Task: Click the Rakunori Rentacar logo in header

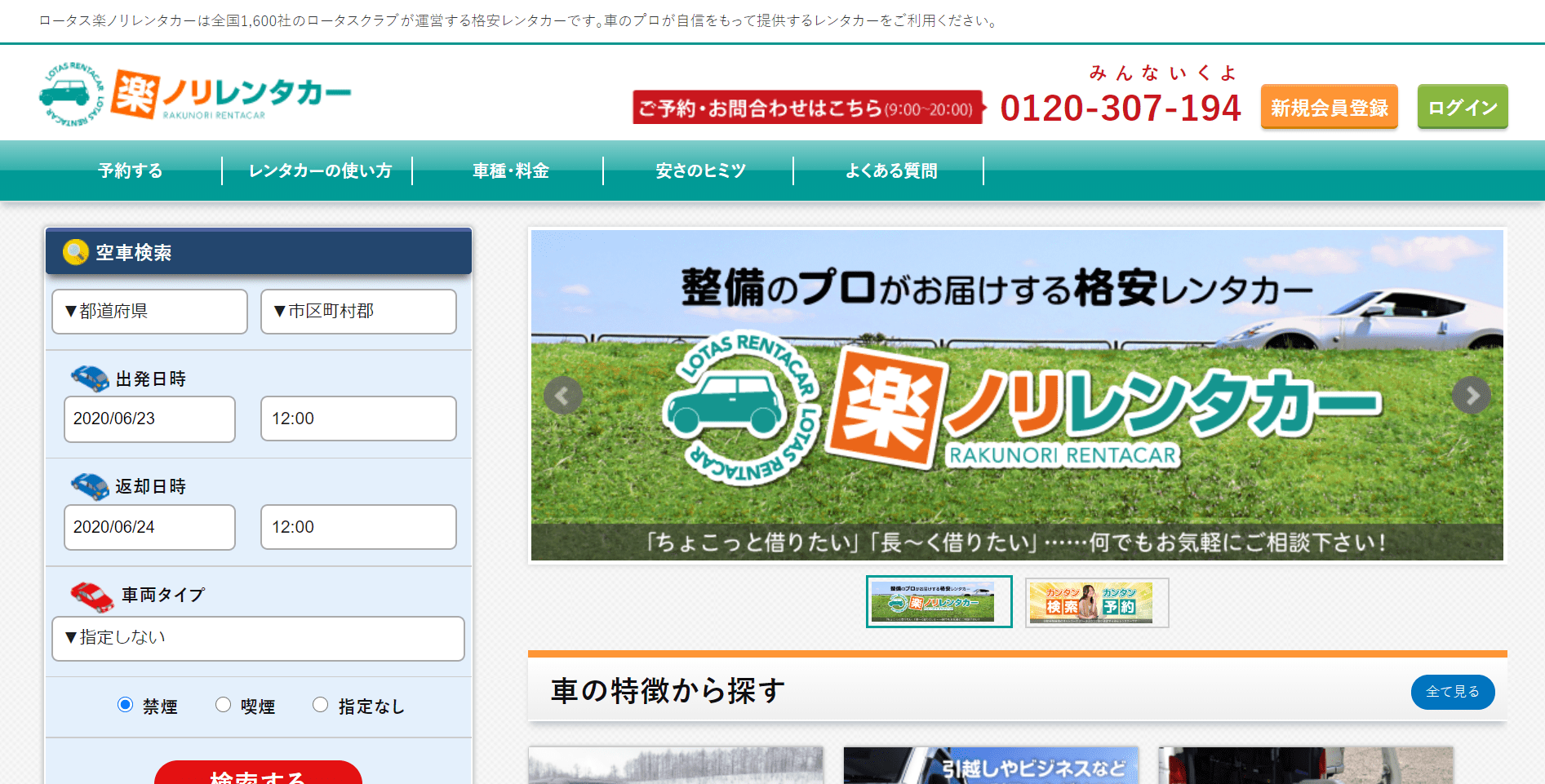Action: click(x=195, y=95)
